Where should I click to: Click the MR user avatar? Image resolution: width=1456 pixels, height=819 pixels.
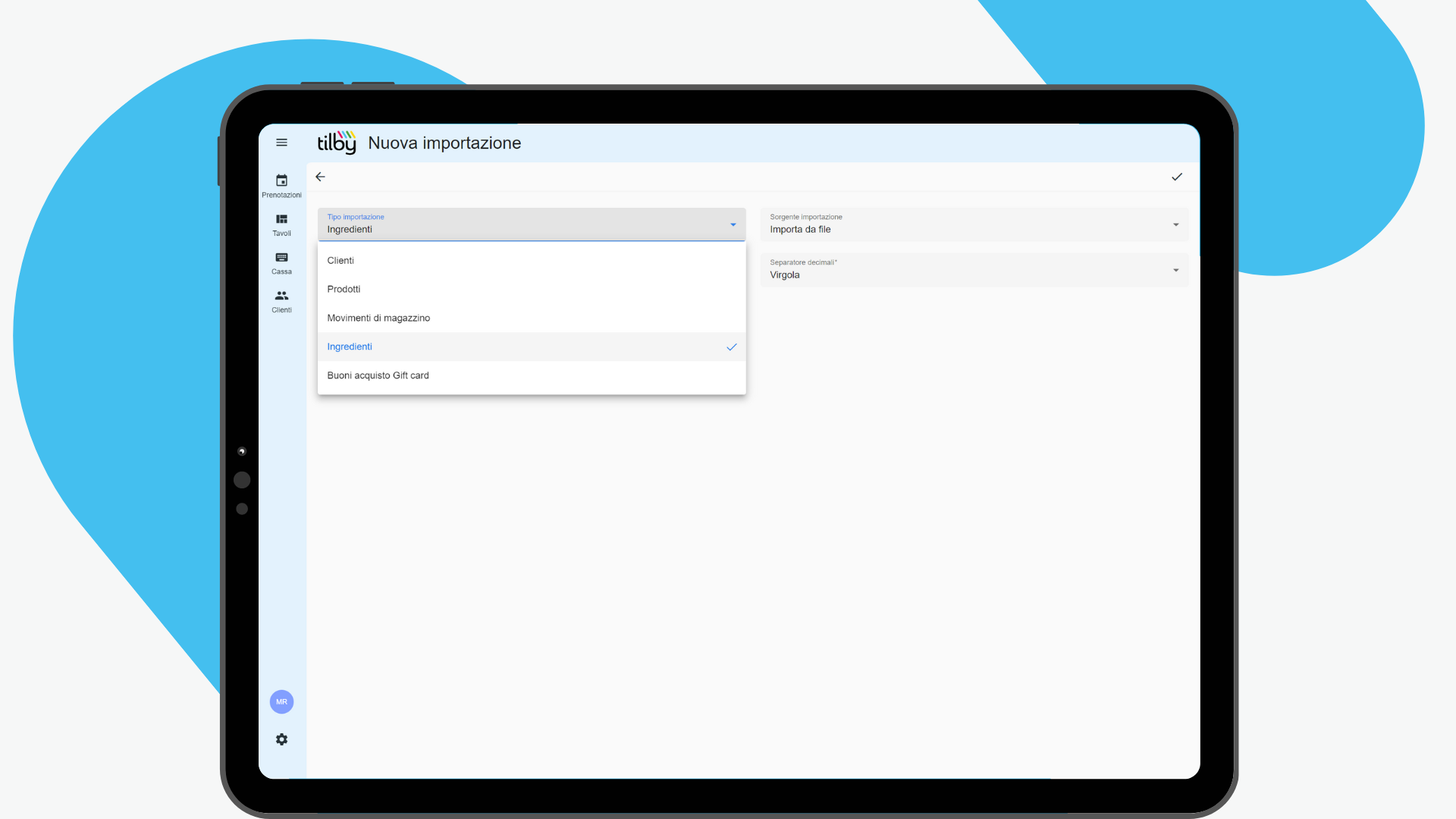[x=281, y=701]
